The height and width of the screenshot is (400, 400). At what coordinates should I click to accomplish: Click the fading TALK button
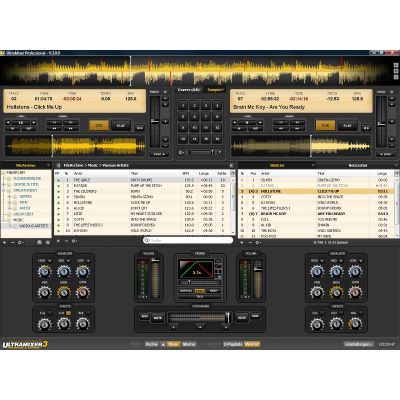pos(200,296)
